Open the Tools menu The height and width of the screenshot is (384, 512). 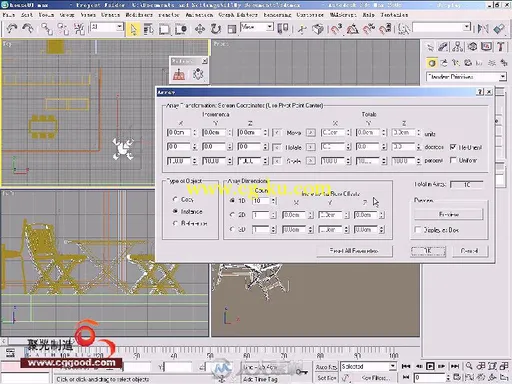[x=46, y=15]
